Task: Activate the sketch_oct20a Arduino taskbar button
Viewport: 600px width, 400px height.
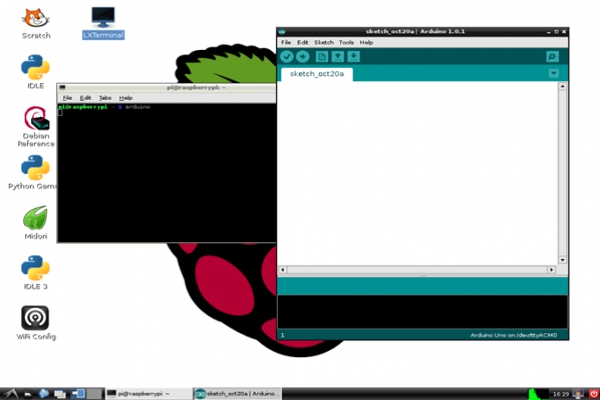Action: (x=238, y=393)
